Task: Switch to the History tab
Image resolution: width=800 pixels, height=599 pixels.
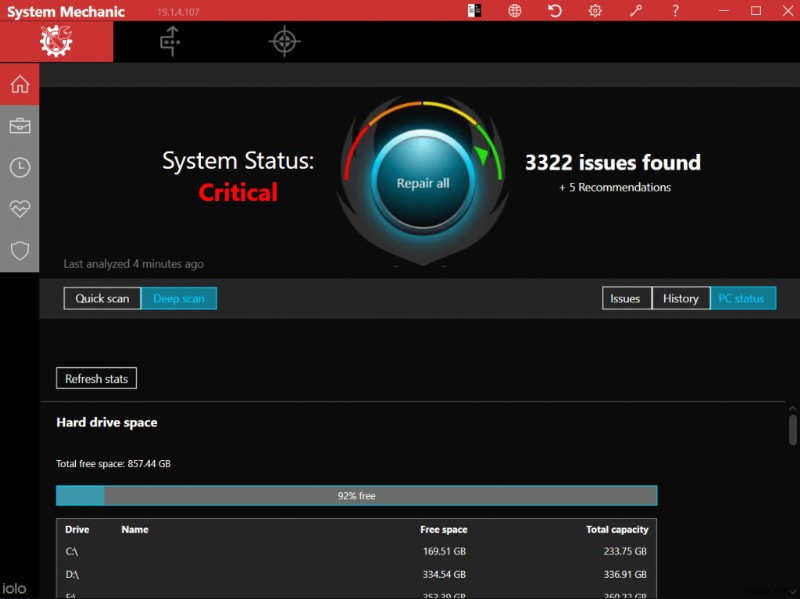Action: (x=680, y=298)
